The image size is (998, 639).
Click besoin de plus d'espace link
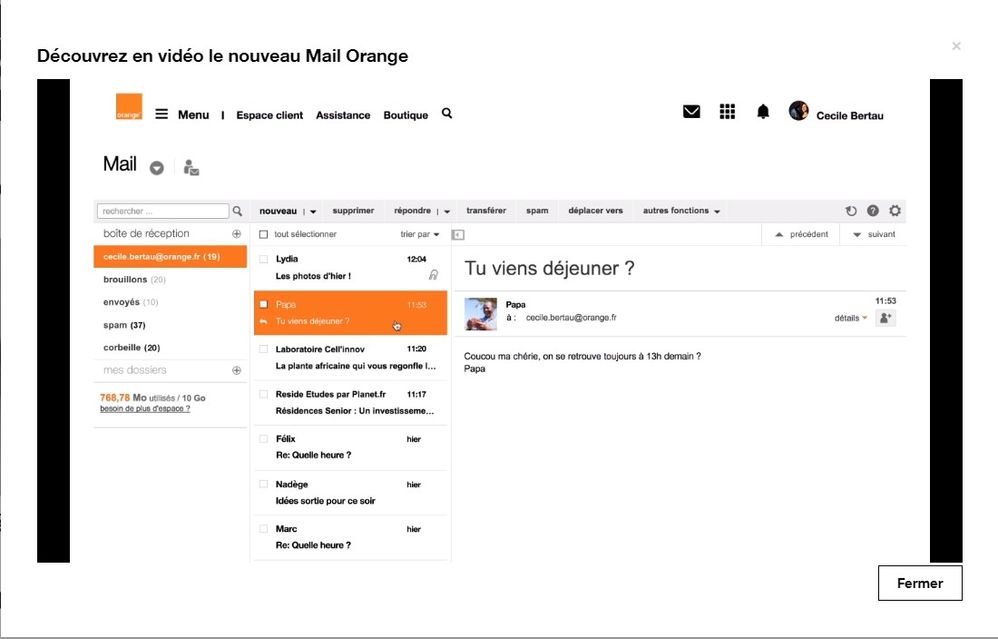point(145,409)
